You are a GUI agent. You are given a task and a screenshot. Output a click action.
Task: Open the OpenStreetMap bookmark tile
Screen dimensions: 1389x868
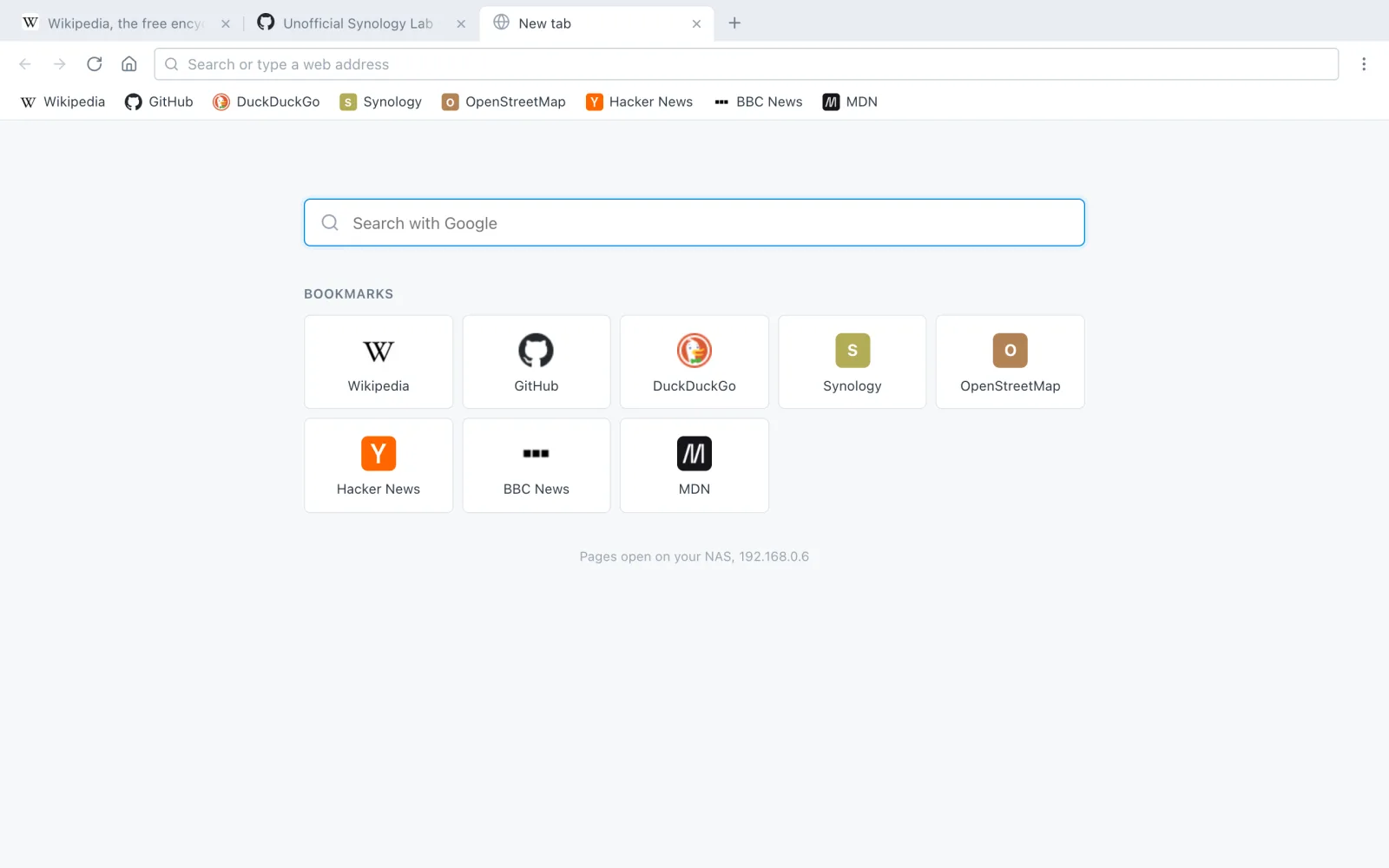[x=1010, y=362]
